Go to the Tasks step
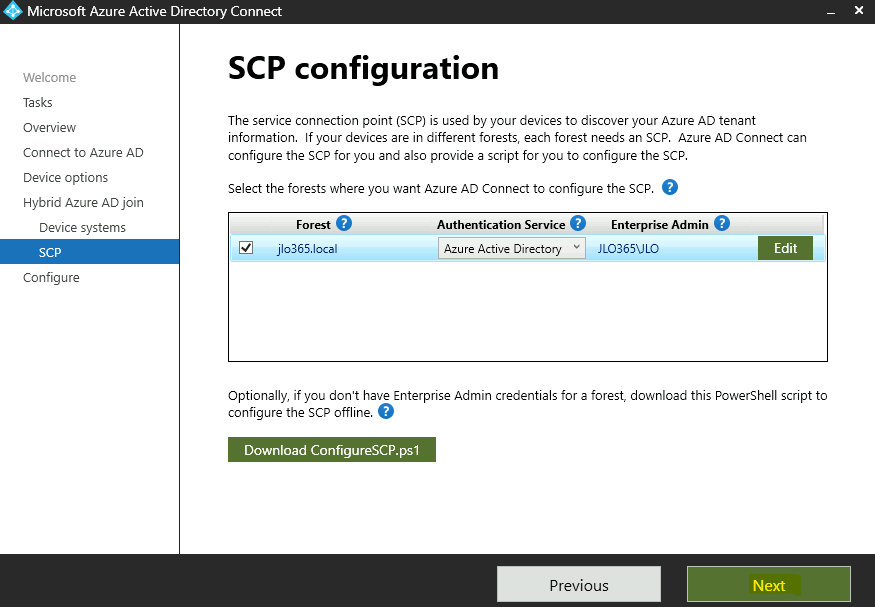 click(x=38, y=103)
